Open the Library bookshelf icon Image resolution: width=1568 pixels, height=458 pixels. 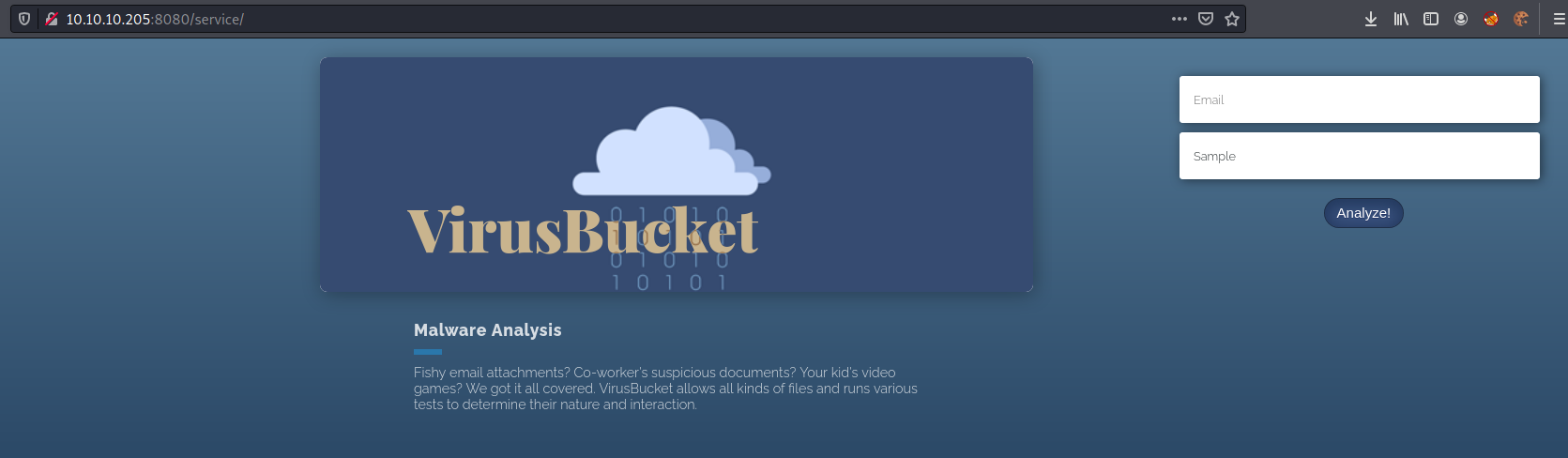click(x=1401, y=19)
